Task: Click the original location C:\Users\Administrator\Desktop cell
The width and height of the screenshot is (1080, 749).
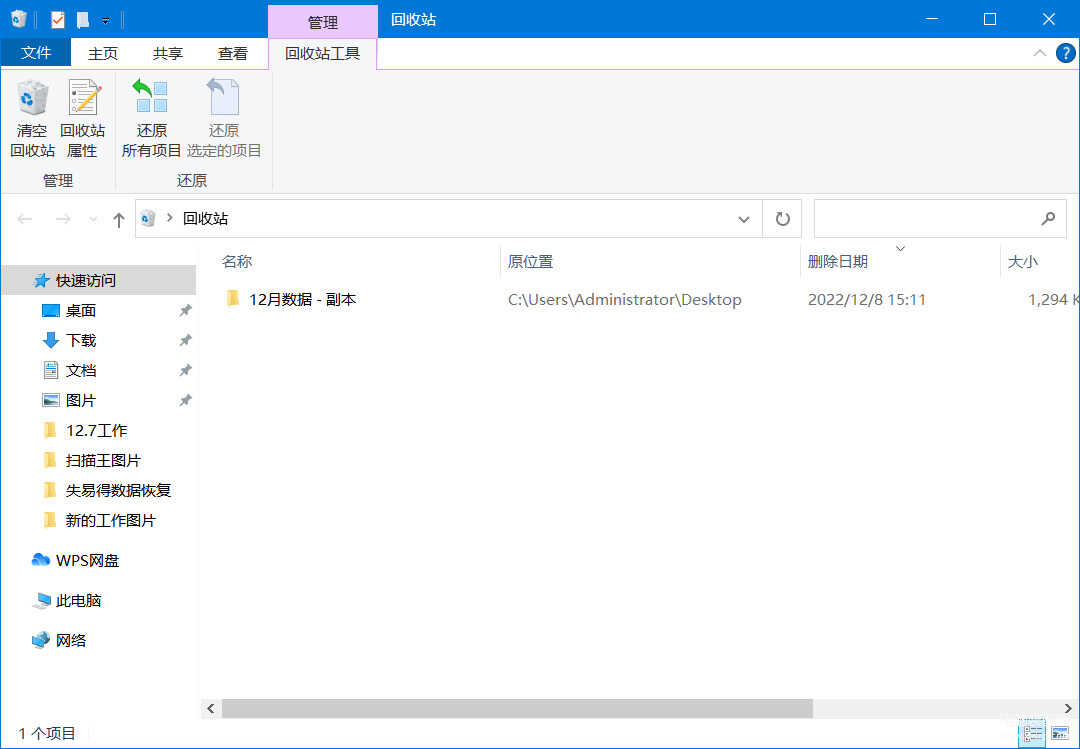Action: (x=625, y=300)
